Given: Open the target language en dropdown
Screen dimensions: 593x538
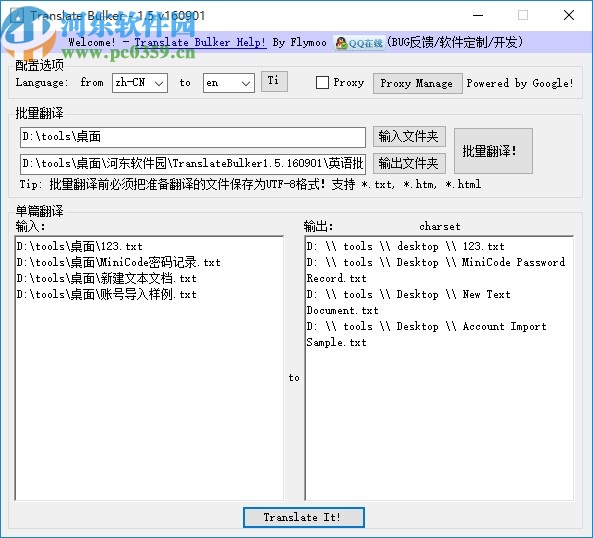Looking at the screenshot, I should coord(228,83).
